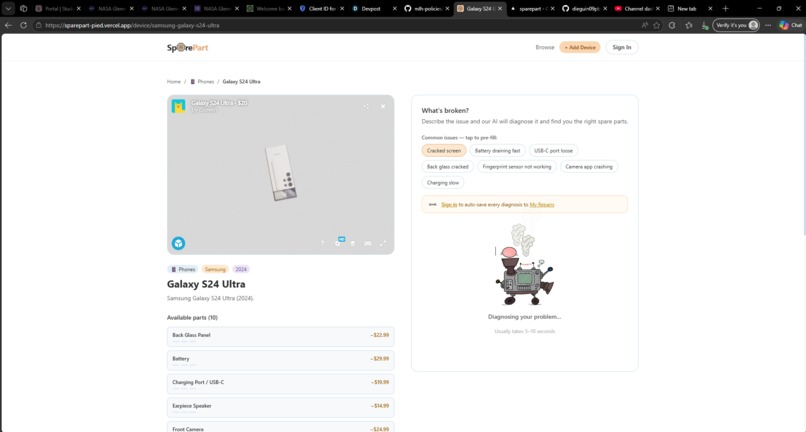Image resolution: width=806 pixels, height=432 pixels.
Task: Close the Devpost browser tab
Action: [395, 8]
